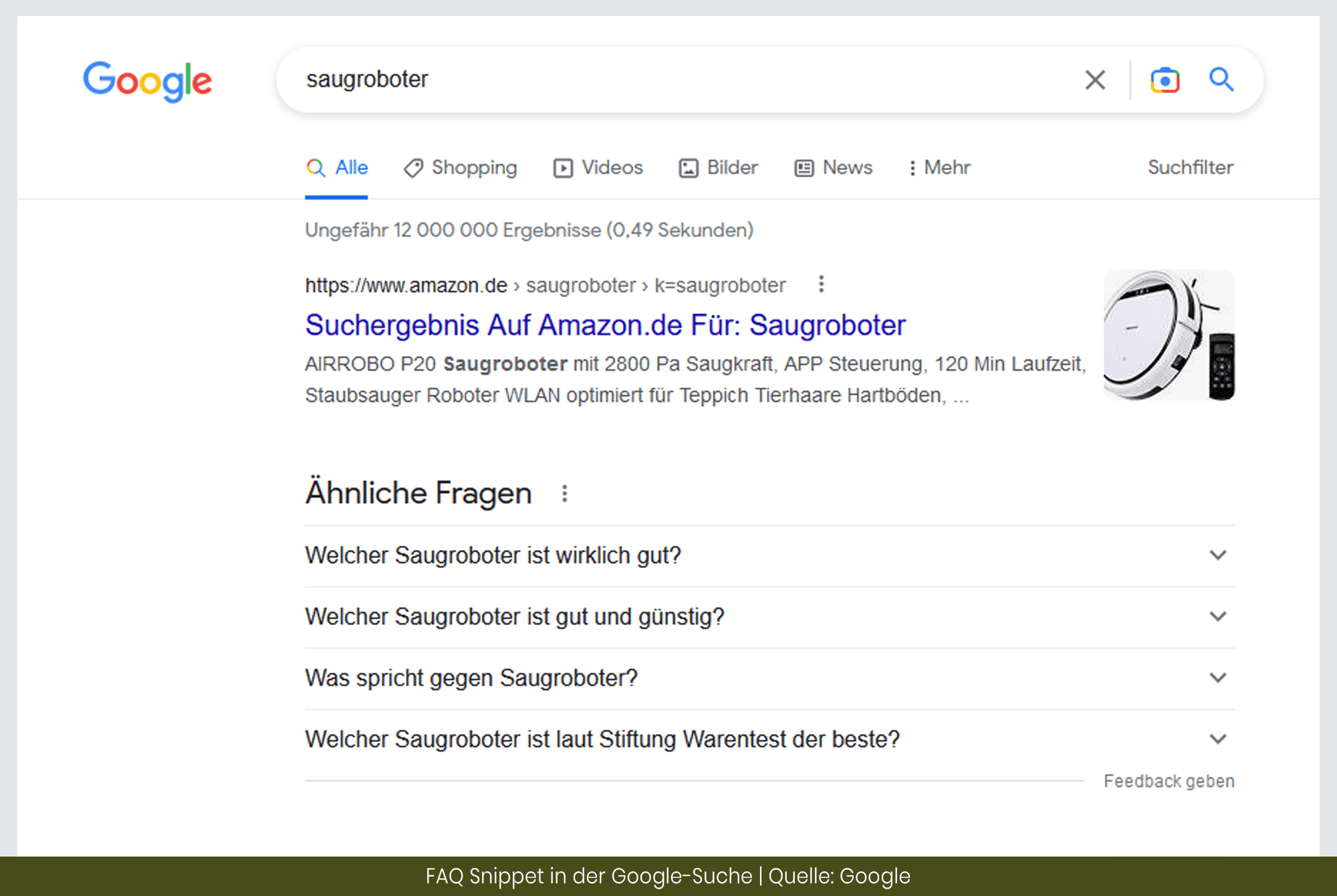The image size is (1337, 896).
Task: Switch to the News tab
Action: (x=834, y=168)
